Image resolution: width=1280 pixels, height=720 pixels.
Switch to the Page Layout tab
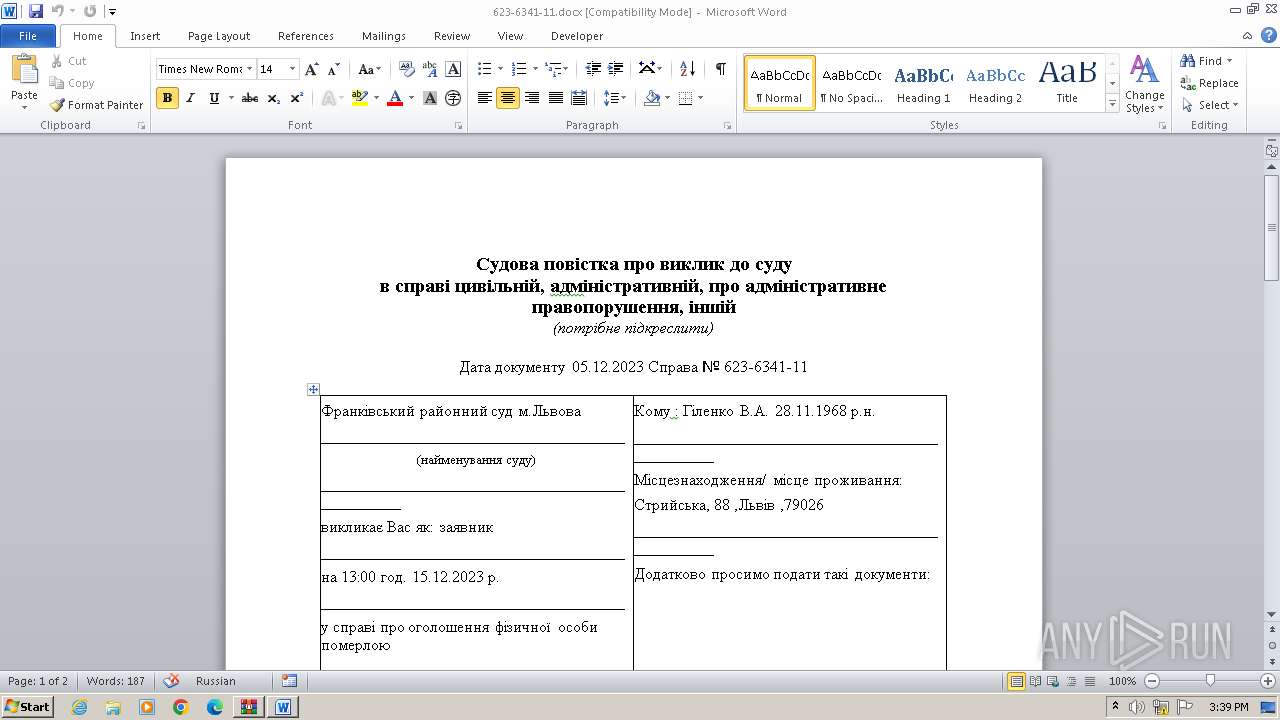pyautogui.click(x=219, y=36)
